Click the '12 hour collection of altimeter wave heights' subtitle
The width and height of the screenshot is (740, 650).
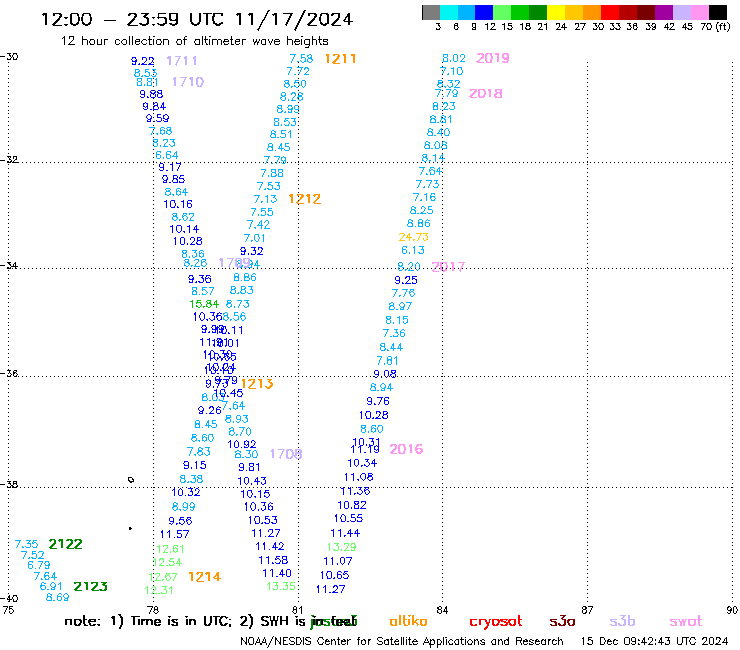(x=194, y=41)
